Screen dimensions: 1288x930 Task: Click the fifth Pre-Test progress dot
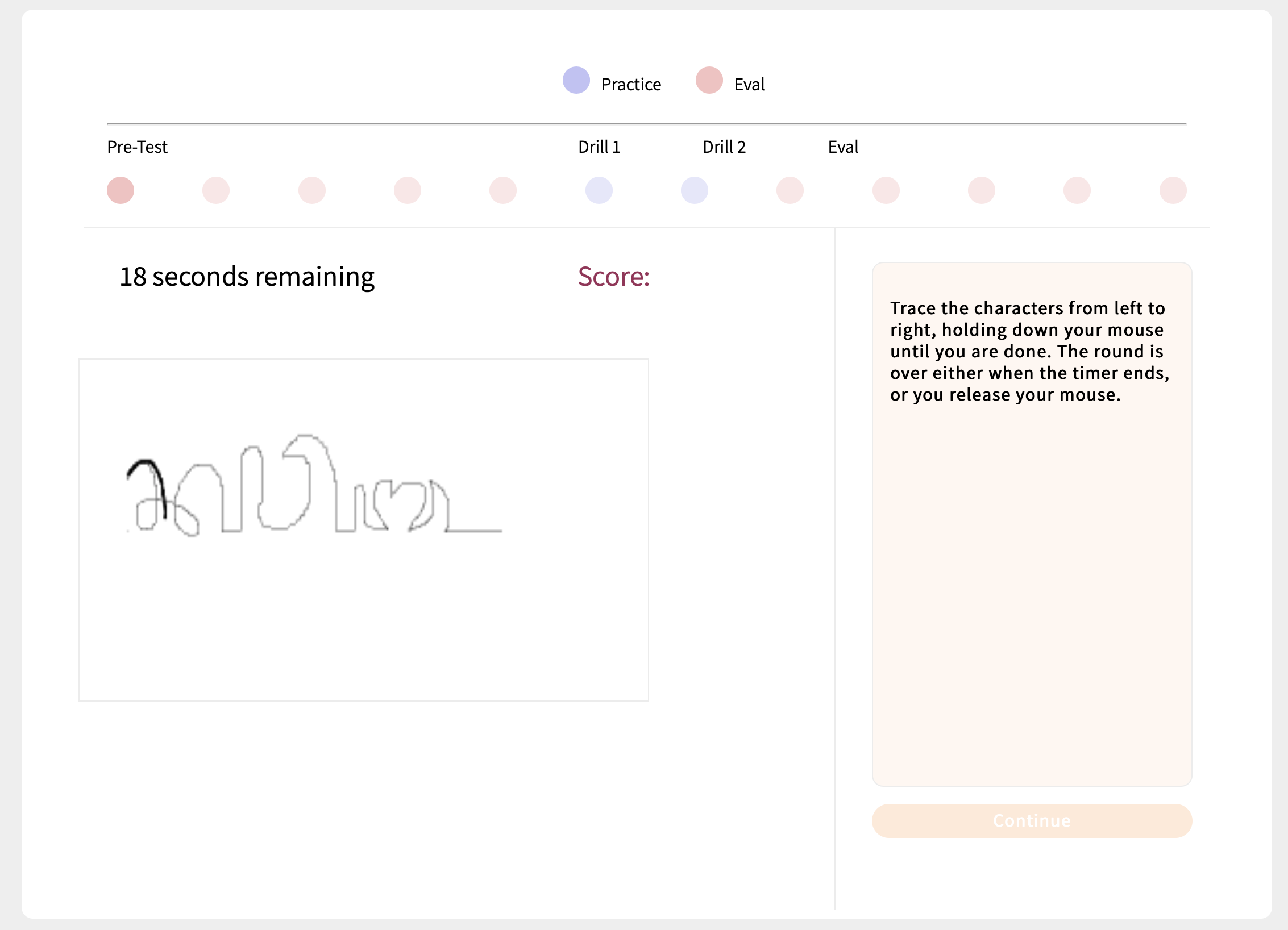click(x=503, y=190)
